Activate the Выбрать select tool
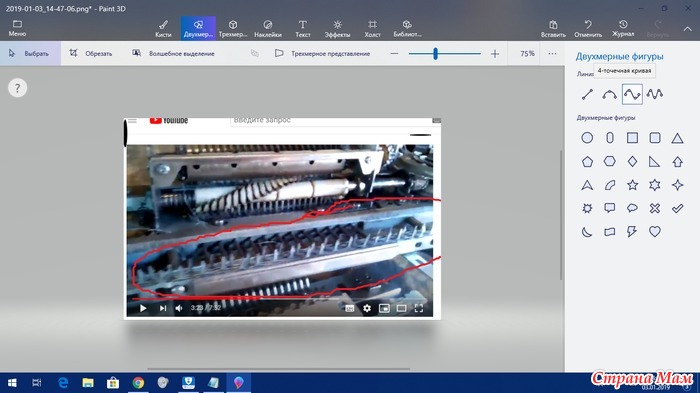 (29, 54)
